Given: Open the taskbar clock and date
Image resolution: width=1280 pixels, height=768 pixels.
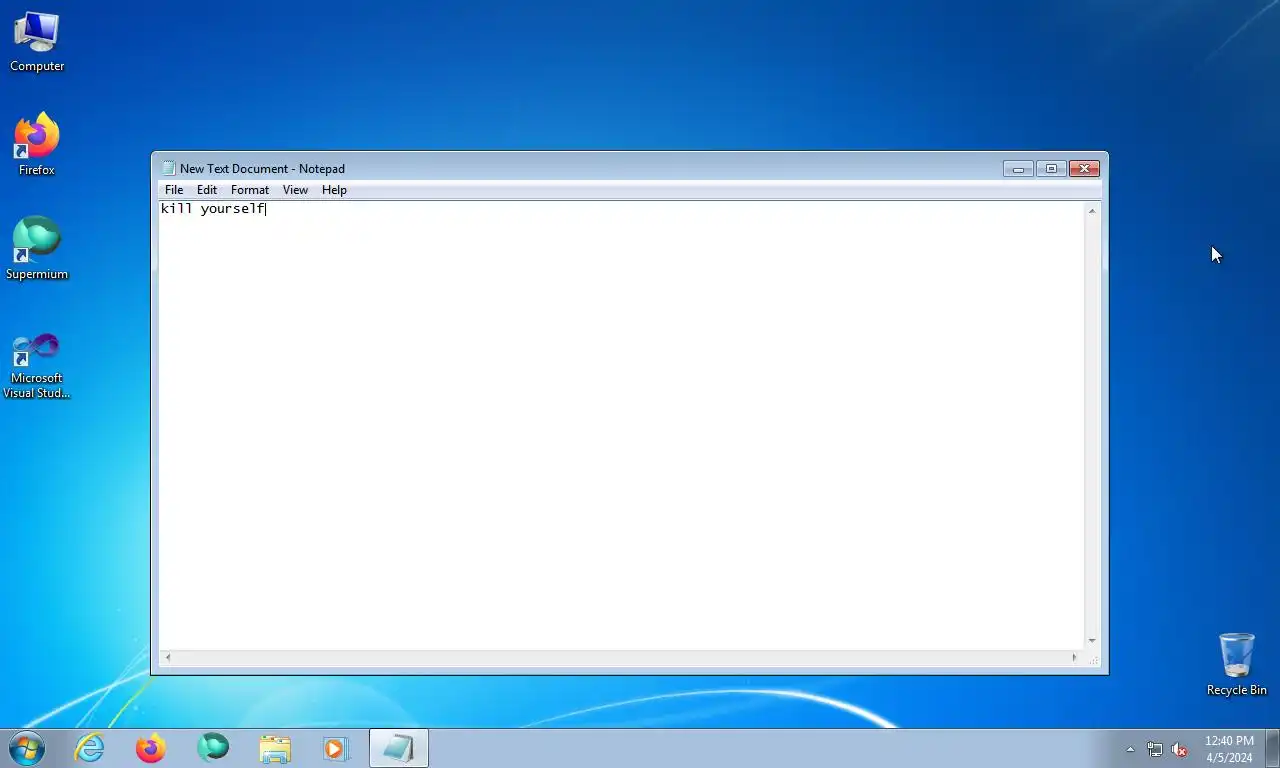Looking at the screenshot, I should 1229,749.
